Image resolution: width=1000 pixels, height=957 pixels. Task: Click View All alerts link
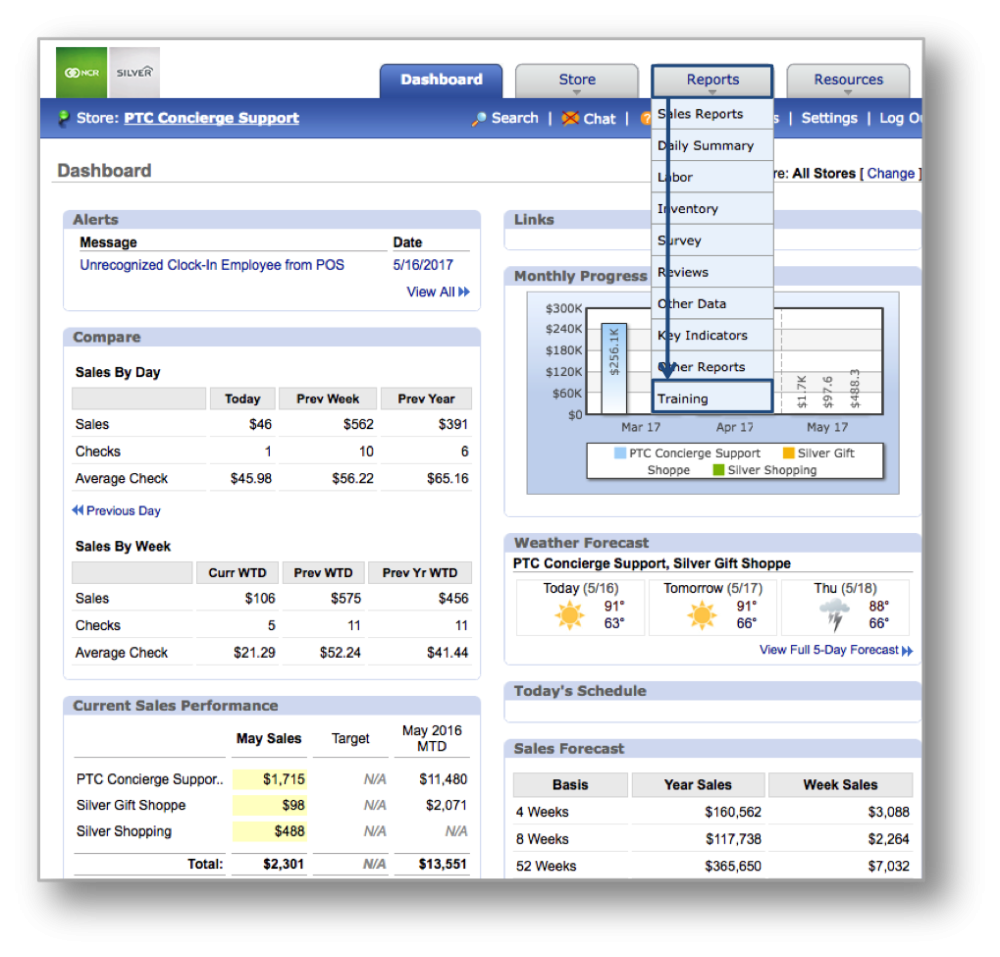tap(438, 292)
